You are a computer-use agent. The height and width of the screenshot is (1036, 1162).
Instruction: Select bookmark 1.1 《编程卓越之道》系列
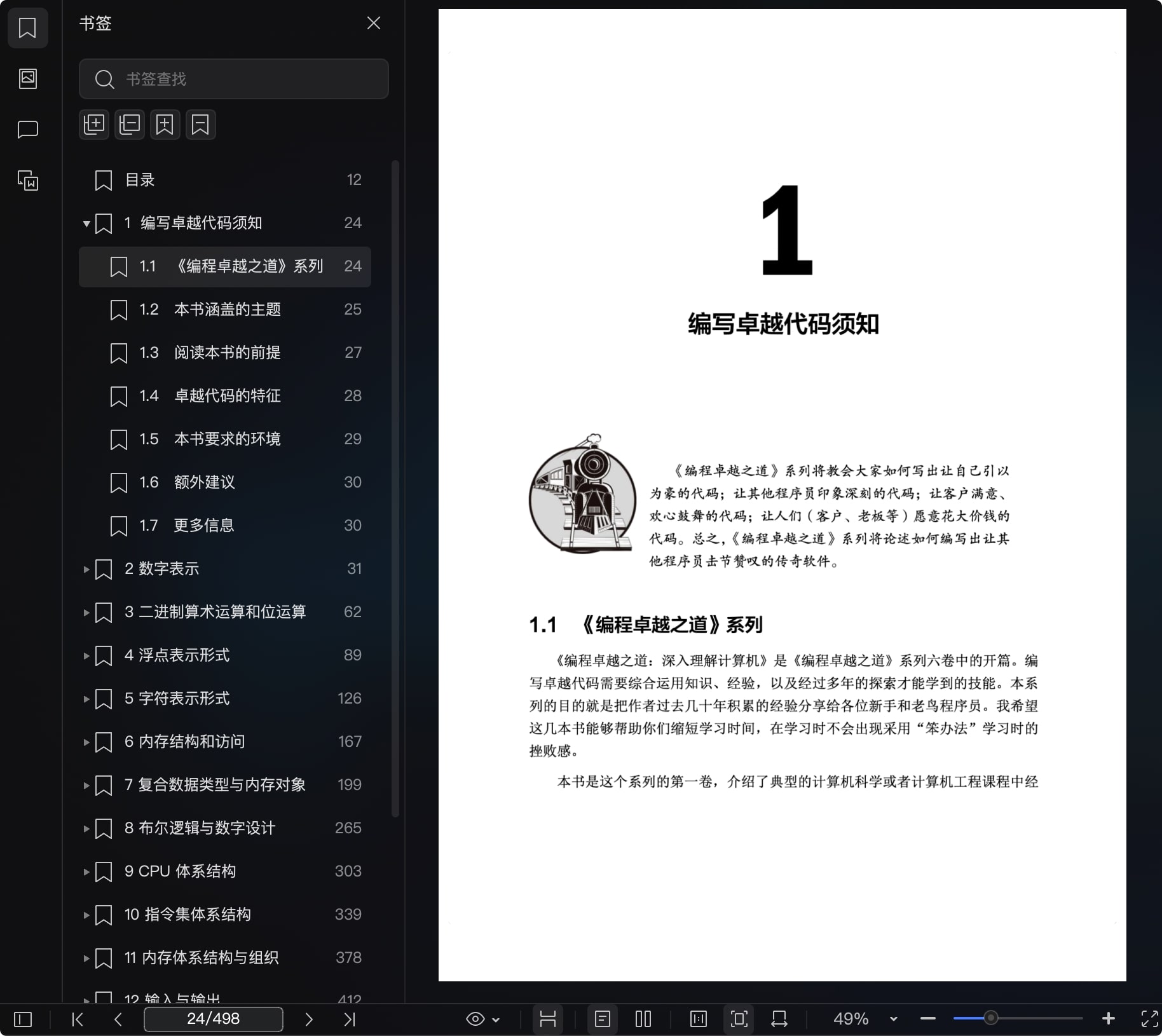click(x=225, y=266)
